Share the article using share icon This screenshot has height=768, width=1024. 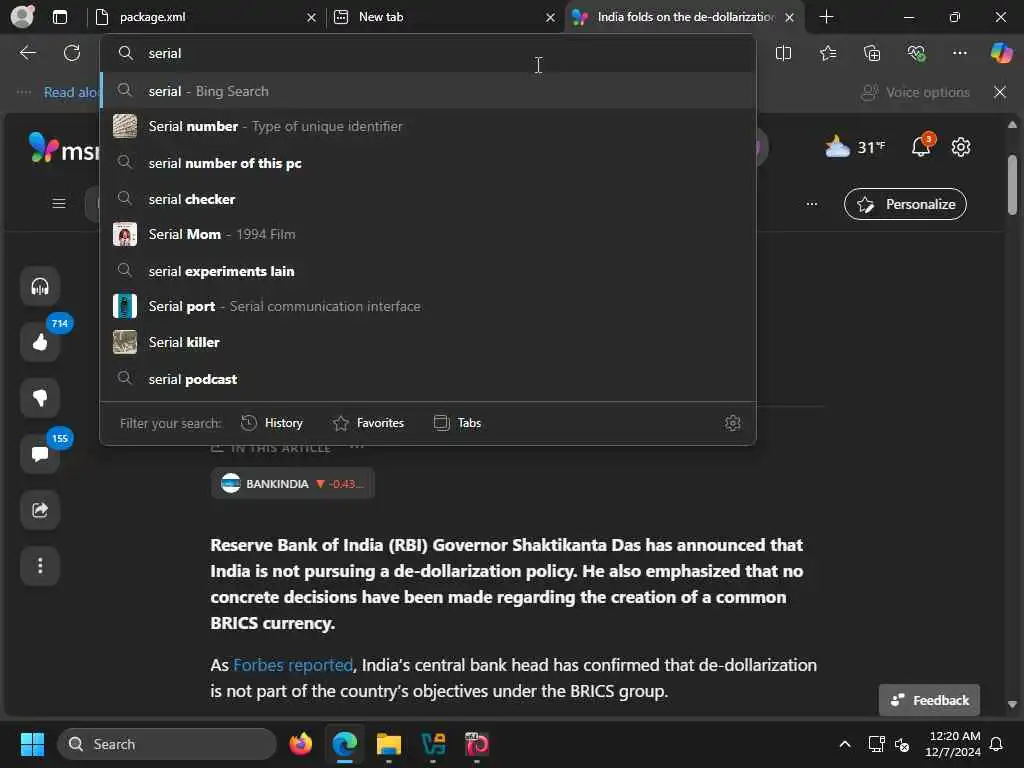click(40, 509)
